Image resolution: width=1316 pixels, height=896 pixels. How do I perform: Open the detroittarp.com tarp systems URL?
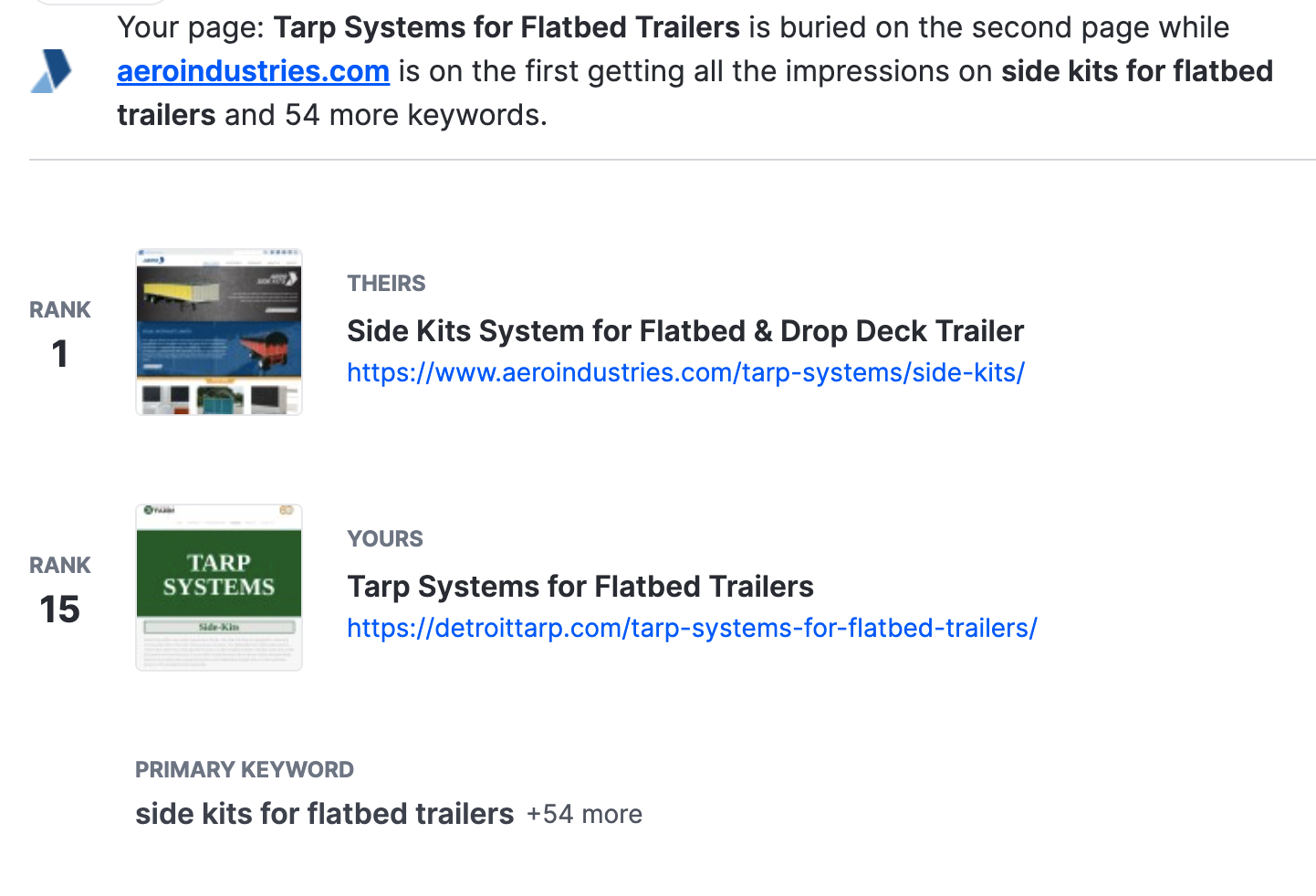(x=692, y=628)
